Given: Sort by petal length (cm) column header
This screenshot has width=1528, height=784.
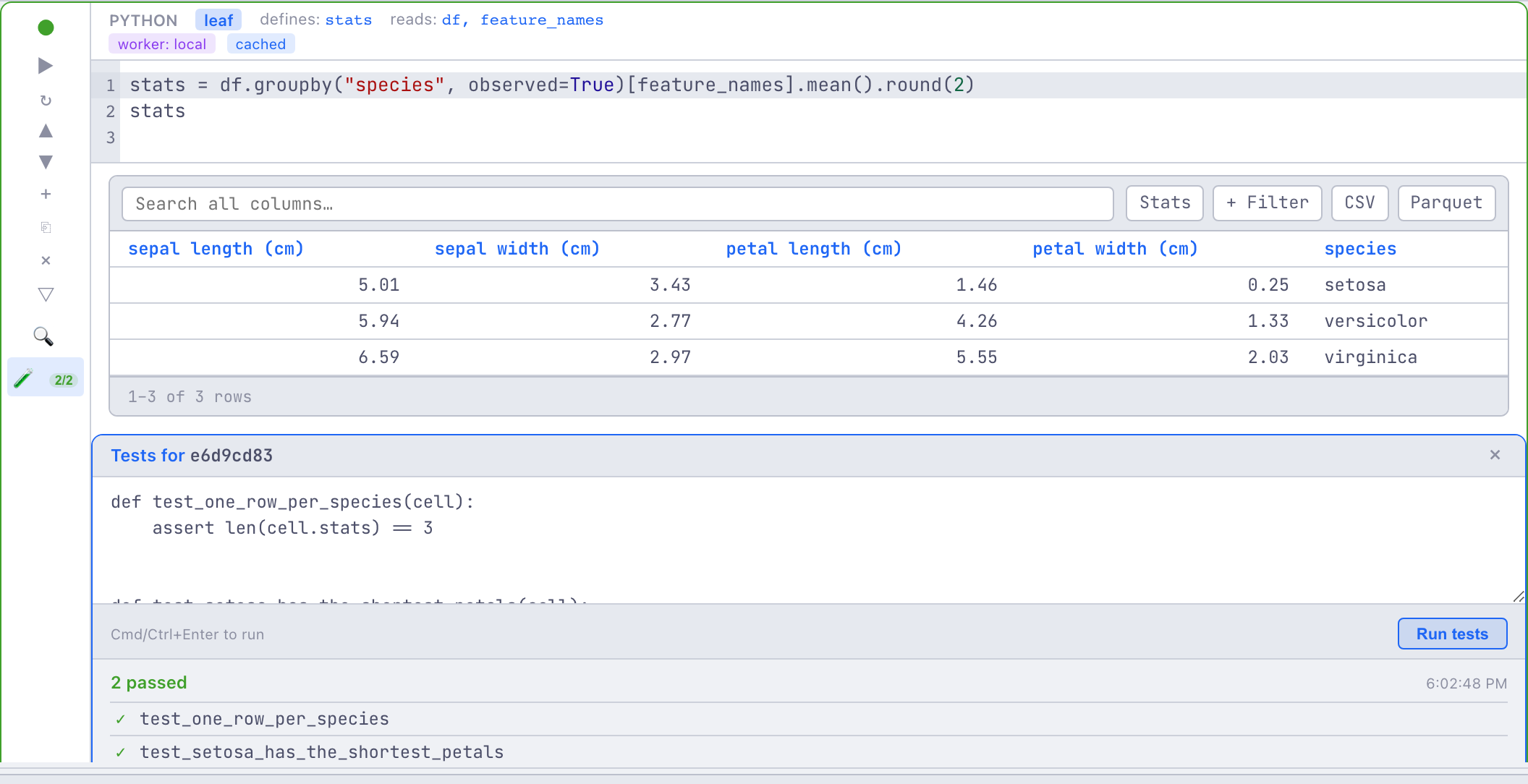Looking at the screenshot, I should (814, 249).
